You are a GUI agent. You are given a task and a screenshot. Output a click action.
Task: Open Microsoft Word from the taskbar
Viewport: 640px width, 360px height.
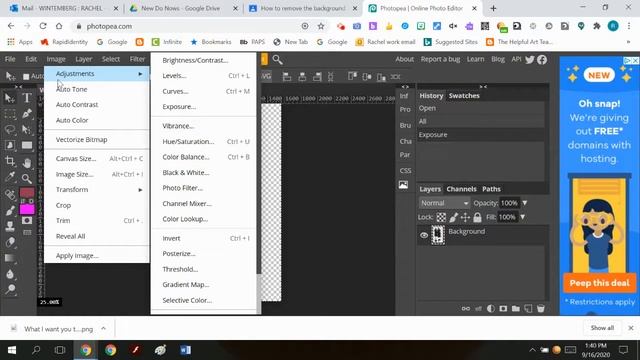185,350
